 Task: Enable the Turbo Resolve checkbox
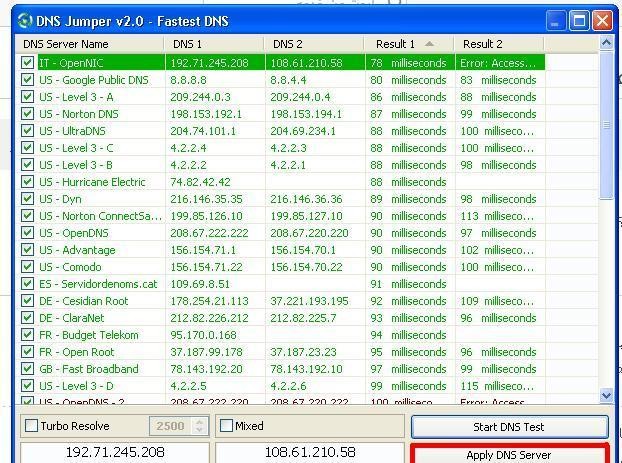[x=31, y=426]
